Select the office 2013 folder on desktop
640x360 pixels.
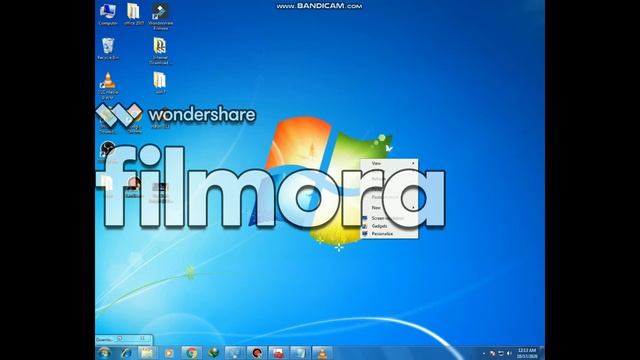[133, 14]
